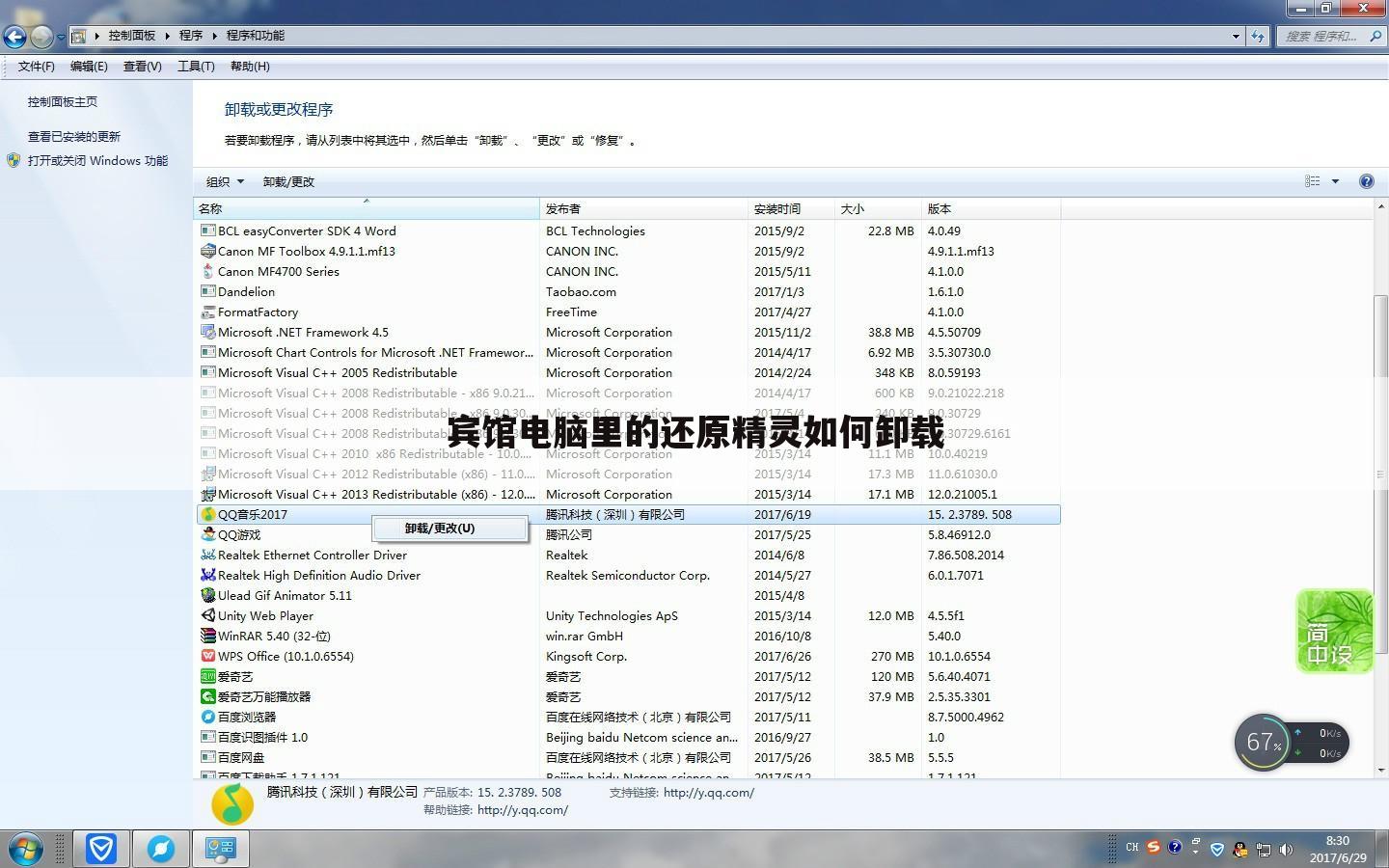The width and height of the screenshot is (1389, 868).
Task: Click the 爱奇艺万能播放器 icon
Action: click(207, 697)
